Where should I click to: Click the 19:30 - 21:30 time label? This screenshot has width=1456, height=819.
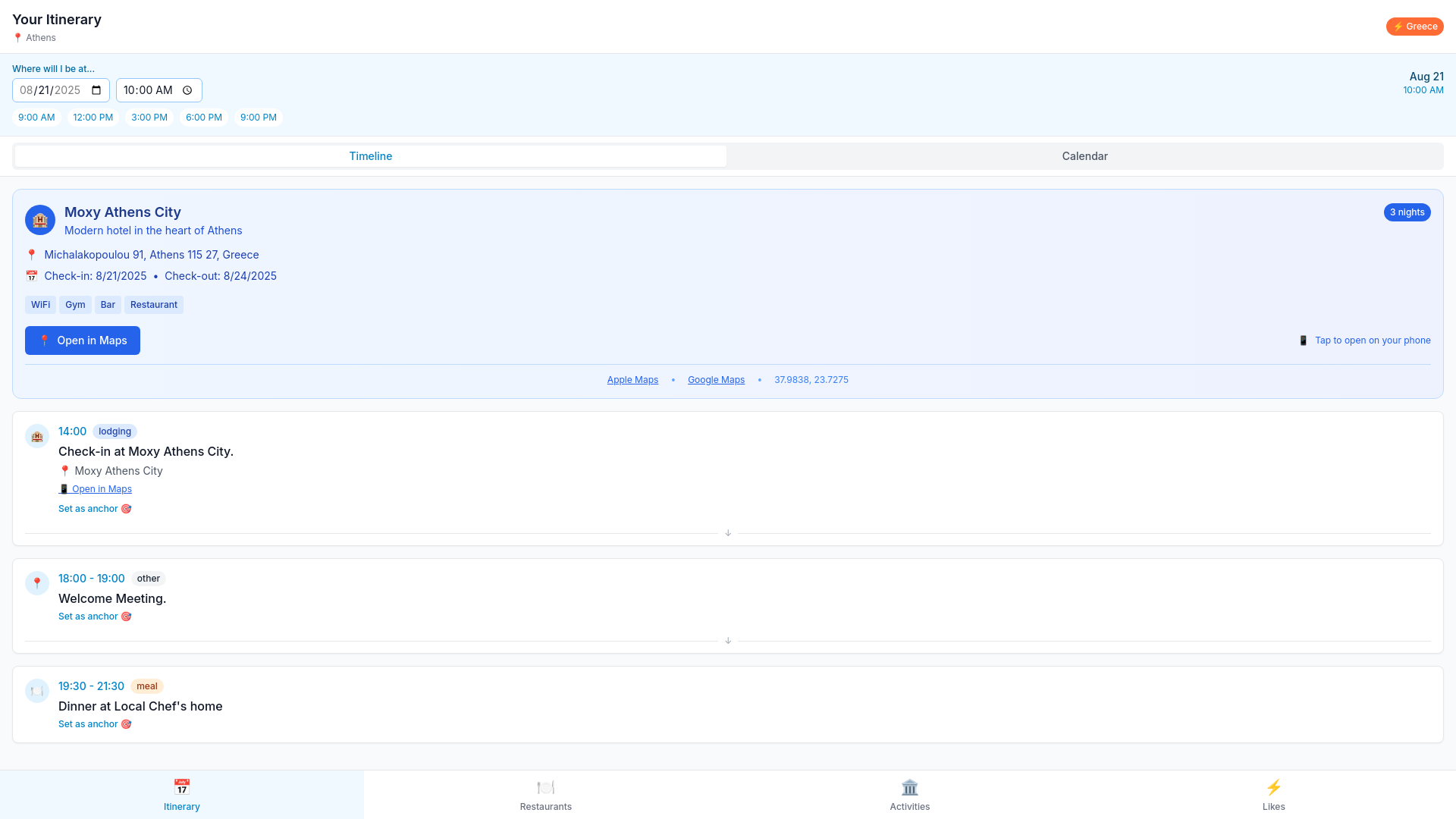pyautogui.click(x=91, y=686)
